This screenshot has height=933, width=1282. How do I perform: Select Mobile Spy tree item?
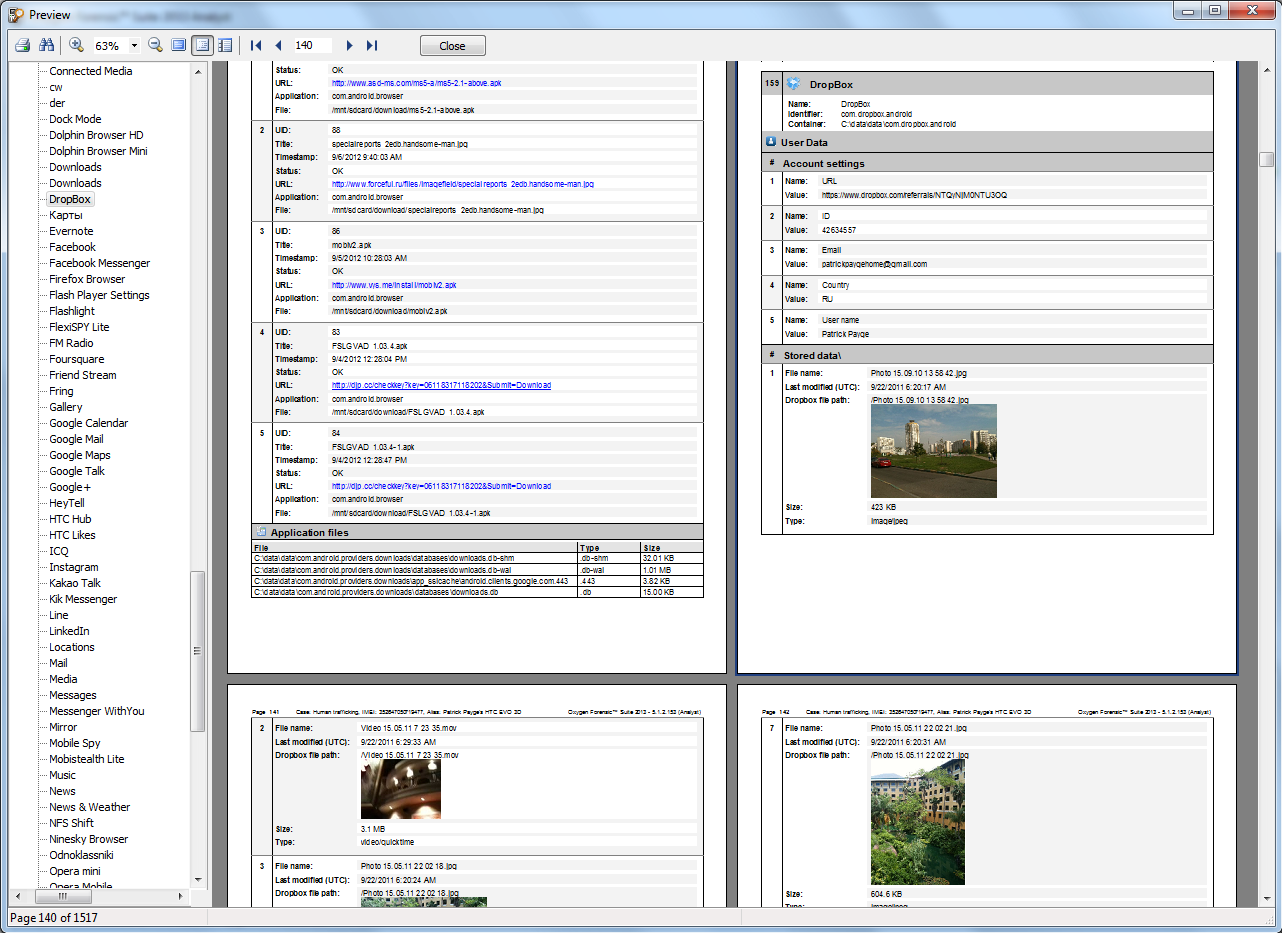tap(75, 743)
